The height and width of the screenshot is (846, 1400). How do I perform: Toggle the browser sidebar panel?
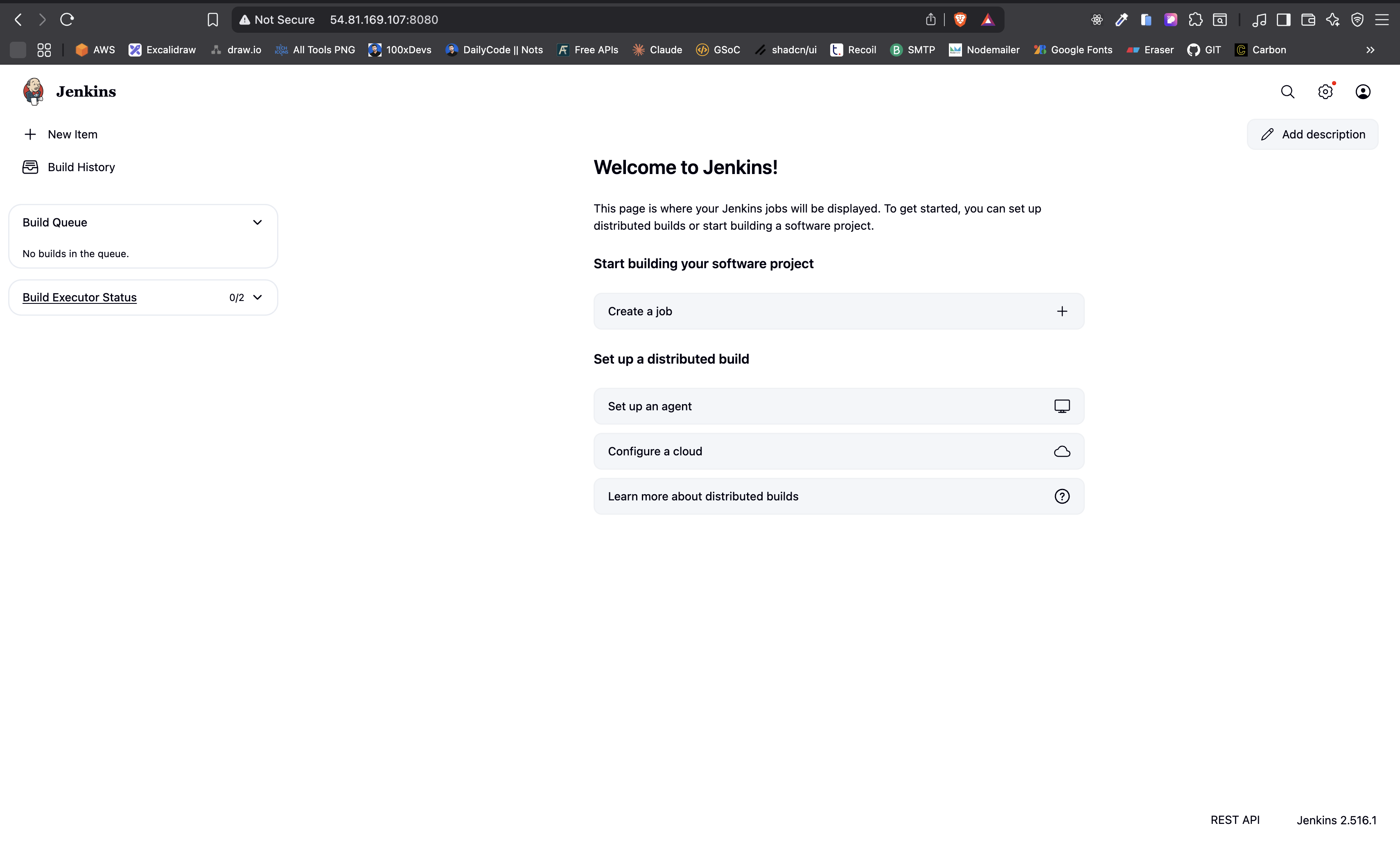point(1283,19)
